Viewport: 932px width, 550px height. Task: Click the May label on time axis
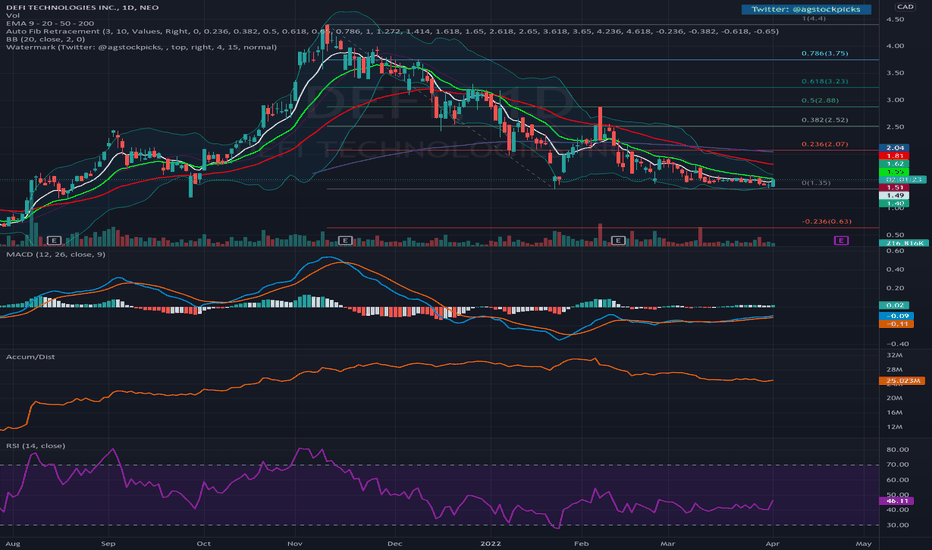tap(864, 543)
